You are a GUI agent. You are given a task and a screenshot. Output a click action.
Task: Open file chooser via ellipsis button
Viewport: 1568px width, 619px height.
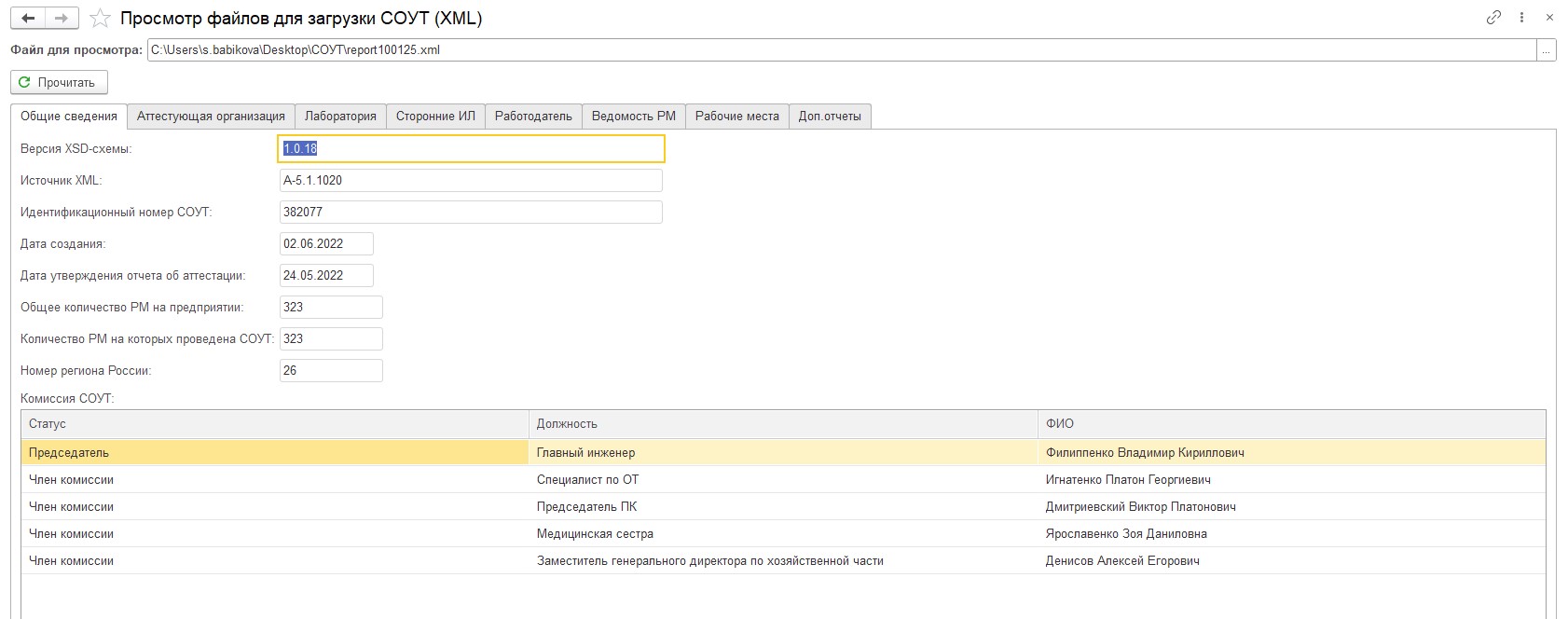tap(1547, 50)
